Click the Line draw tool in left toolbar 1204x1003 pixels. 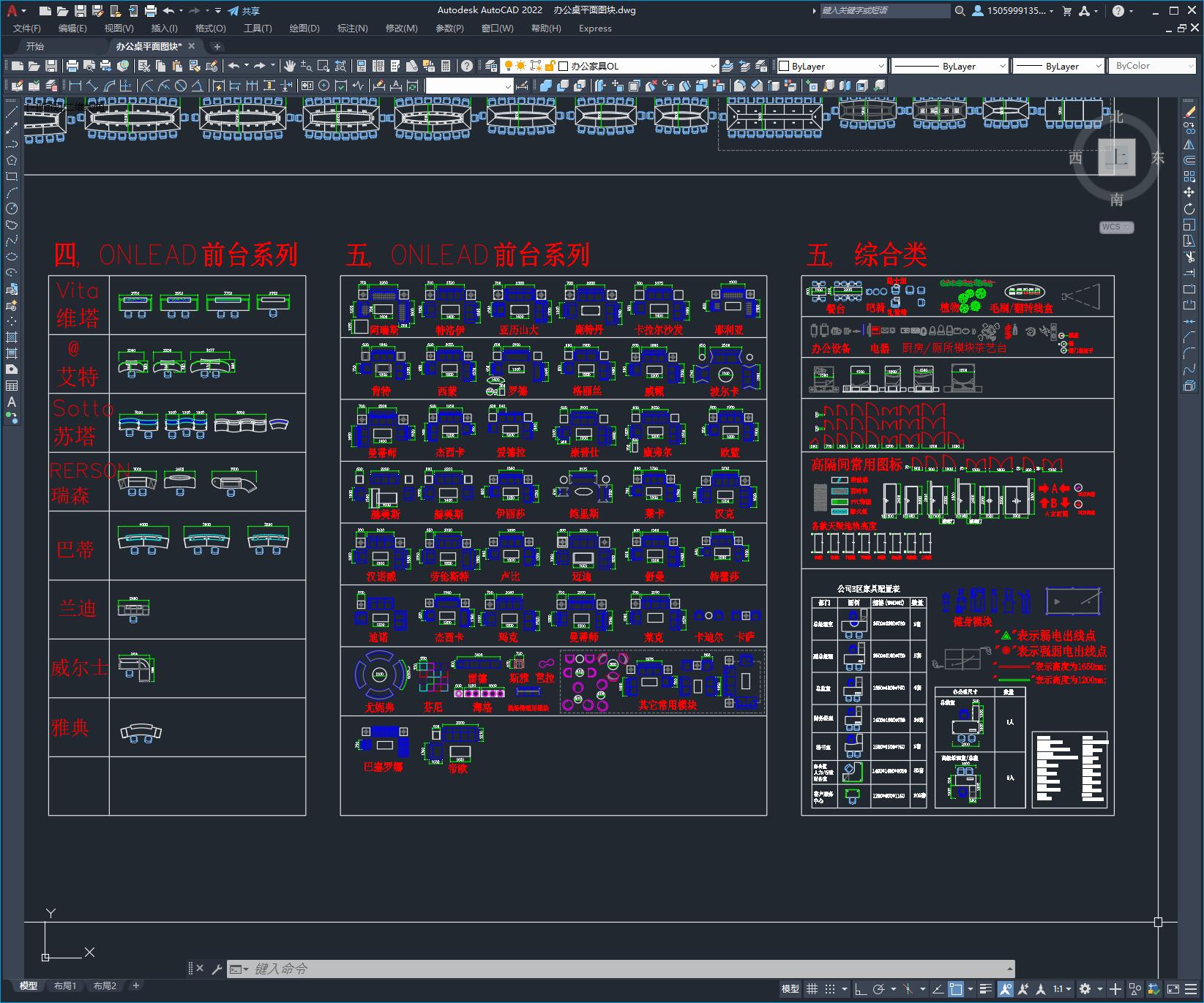tap(12, 112)
